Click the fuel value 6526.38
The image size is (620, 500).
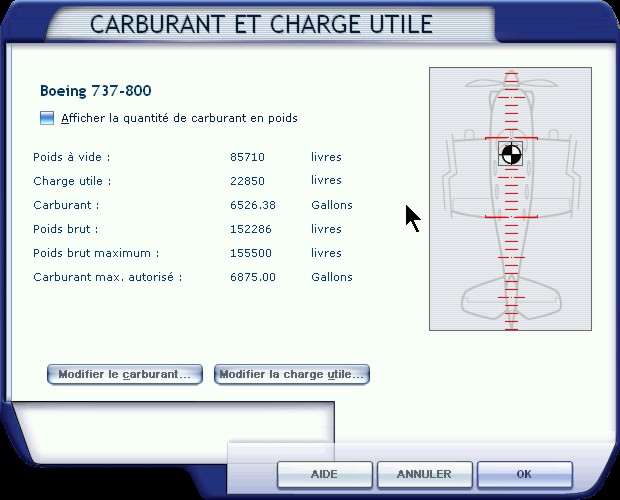[x=253, y=205]
